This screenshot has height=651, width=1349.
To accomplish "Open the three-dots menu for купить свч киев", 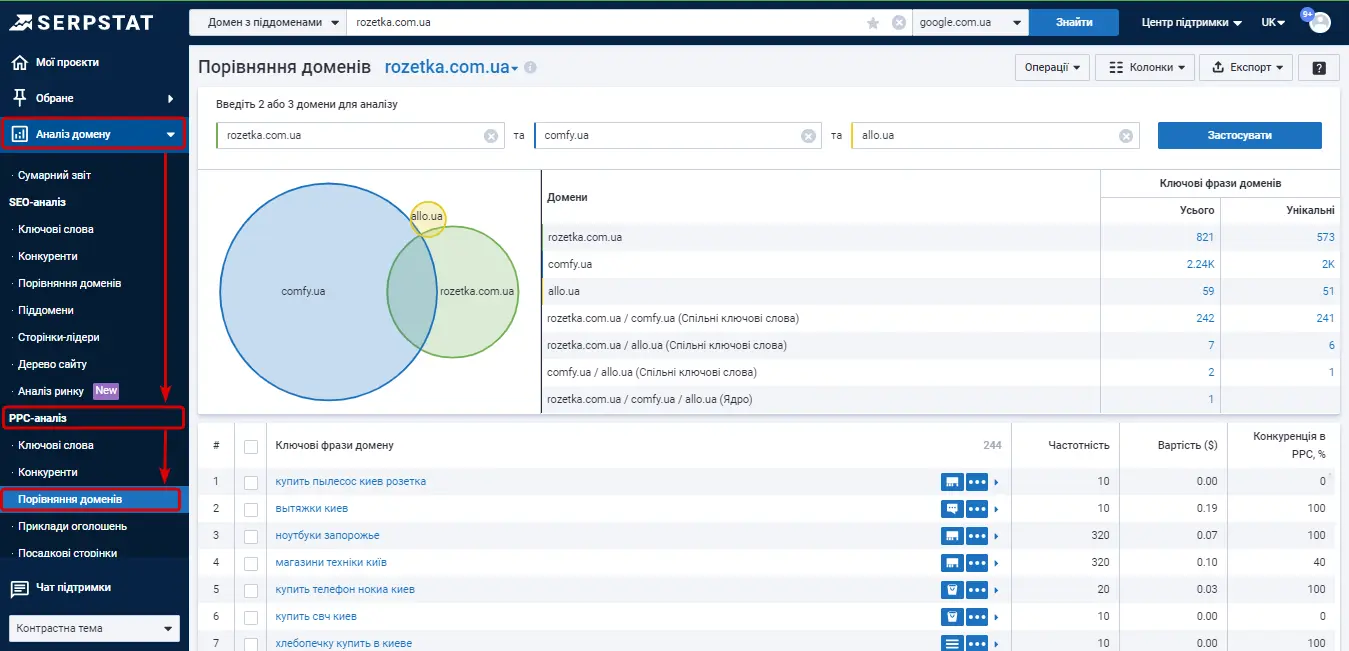I will [x=977, y=617].
